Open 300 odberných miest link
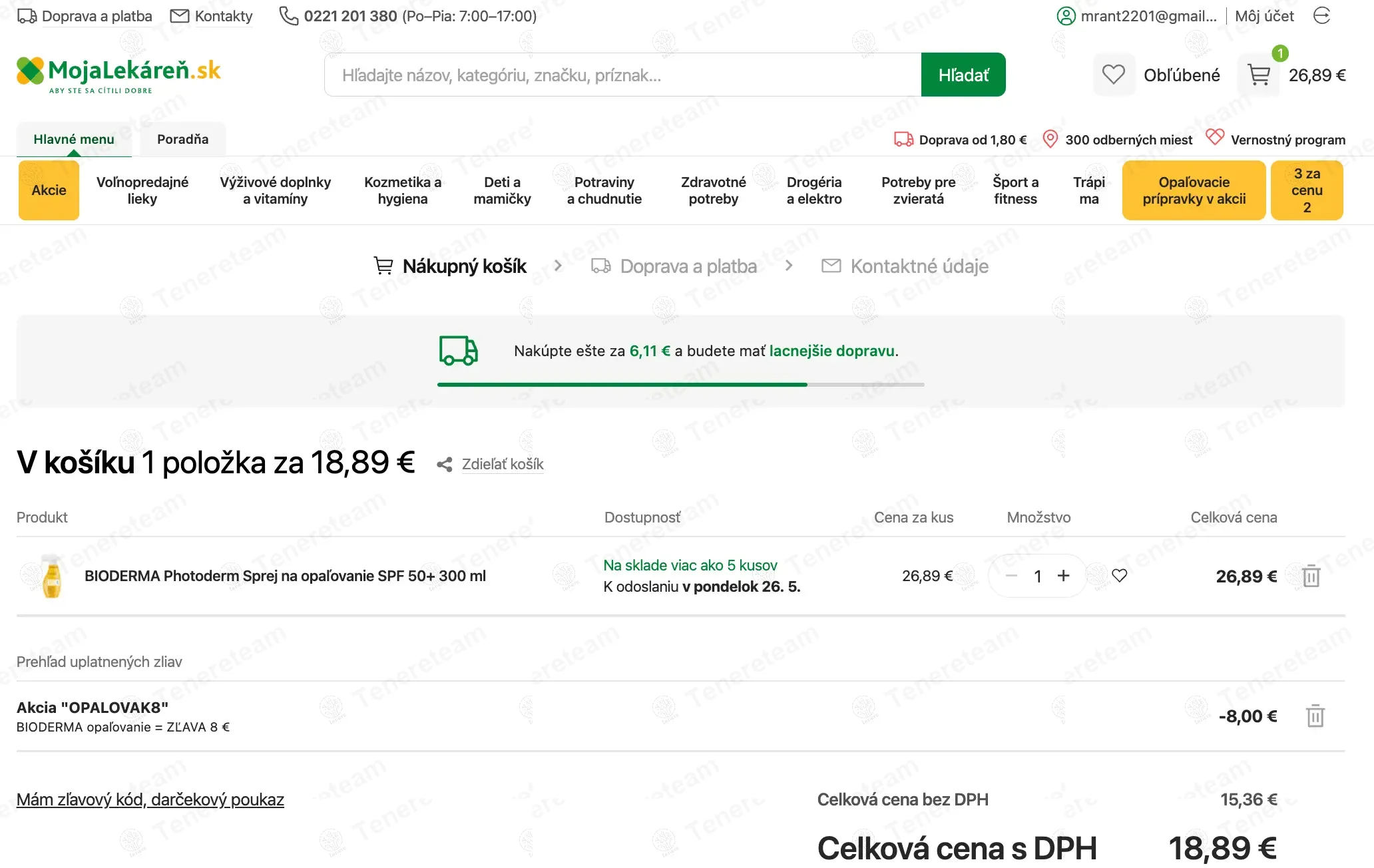The width and height of the screenshot is (1374, 868). [1128, 140]
